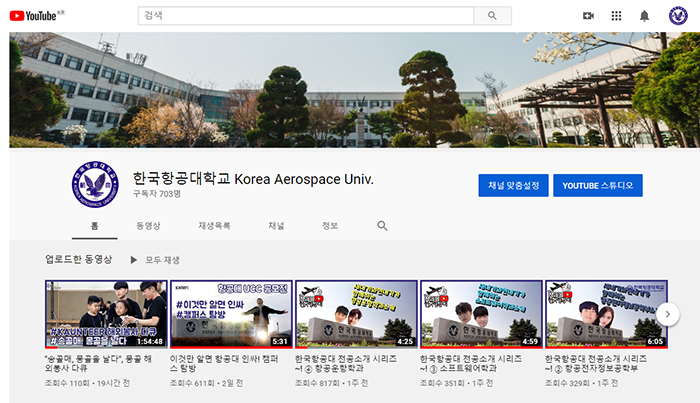700x403 pixels.
Task: Open series title ② 항공전자정보공학부
Action: point(596,363)
